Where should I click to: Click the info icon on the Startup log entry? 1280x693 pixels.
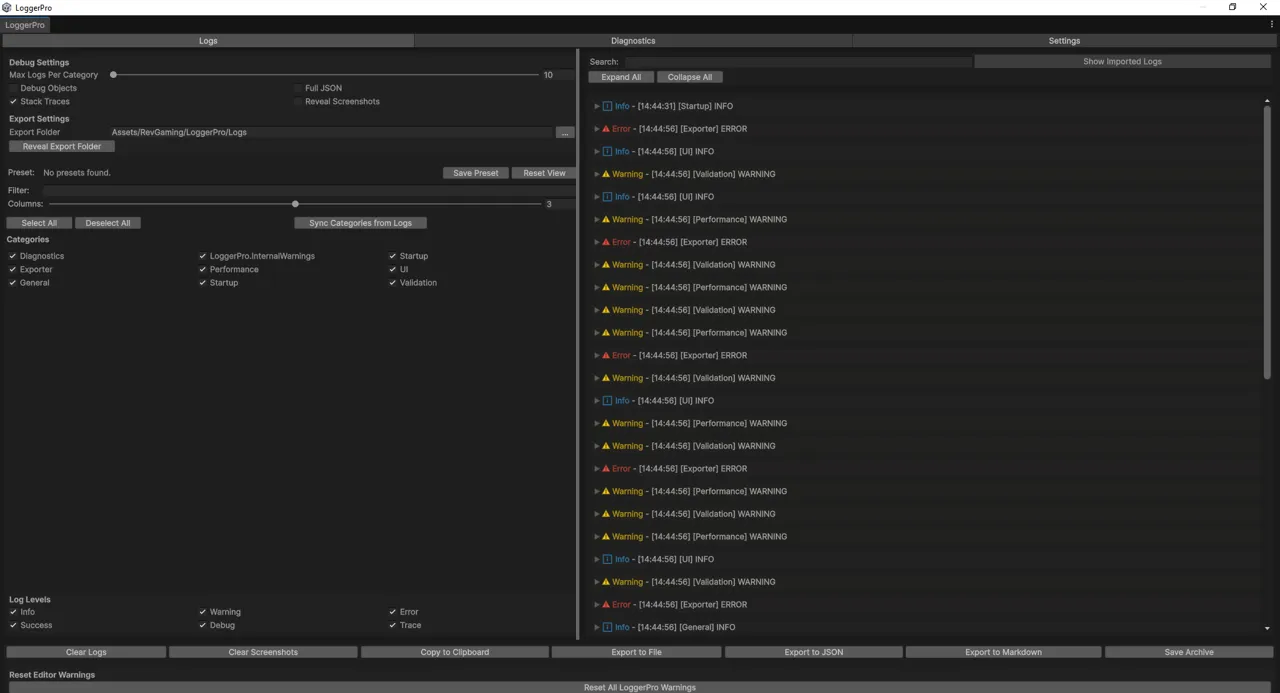pyautogui.click(x=607, y=106)
